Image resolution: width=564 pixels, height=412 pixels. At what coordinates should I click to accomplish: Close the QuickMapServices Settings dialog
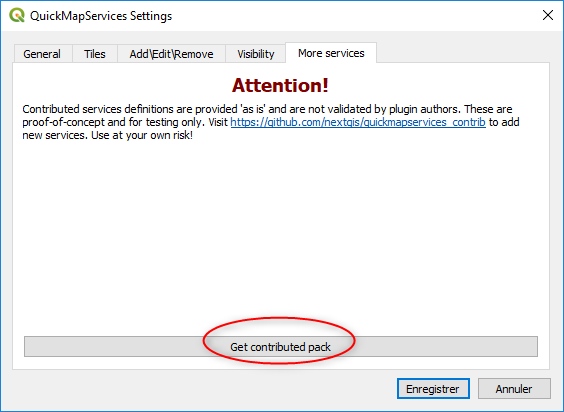pos(547,15)
